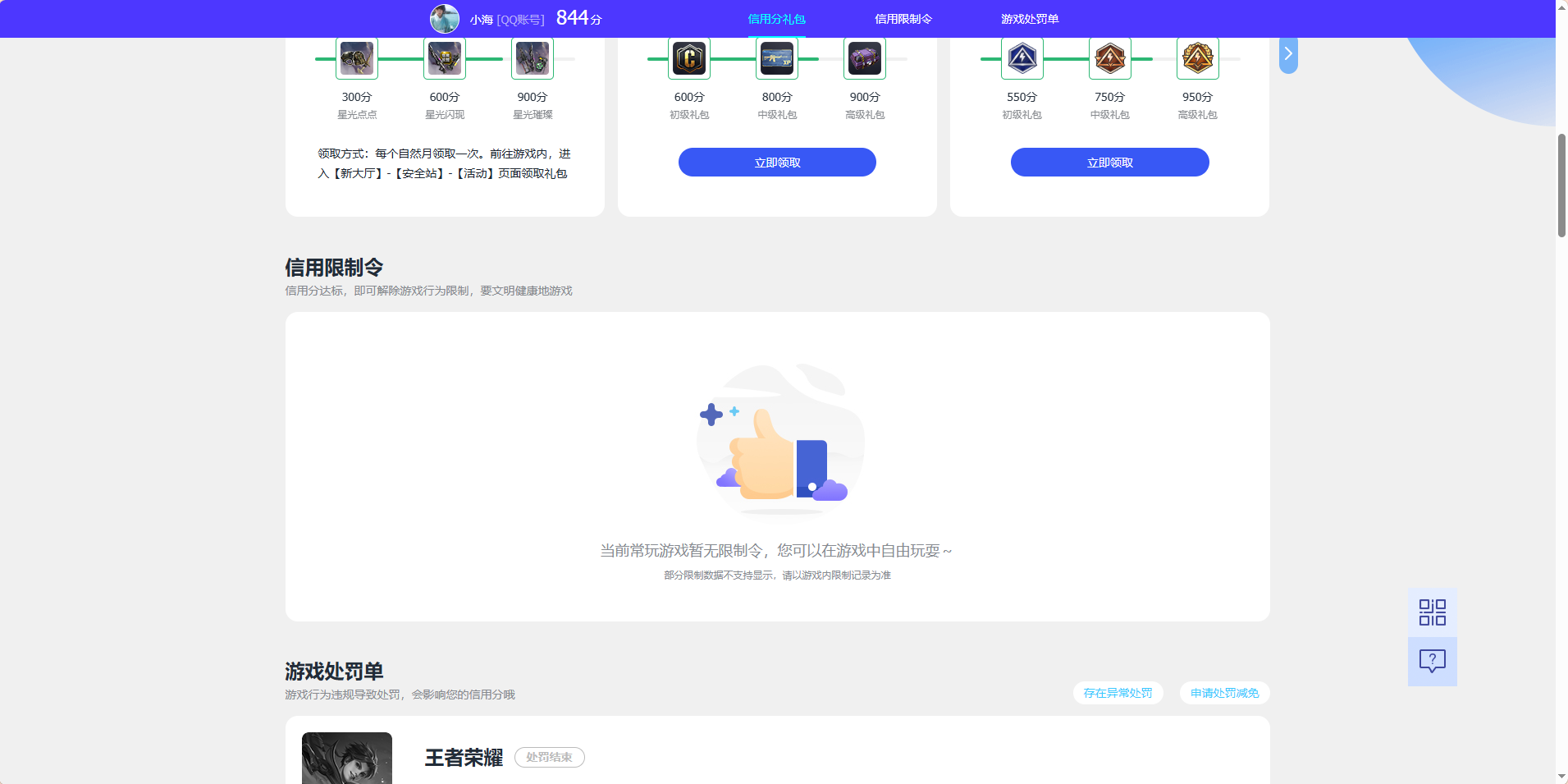Click the right 立即领取 button

(x=1109, y=162)
